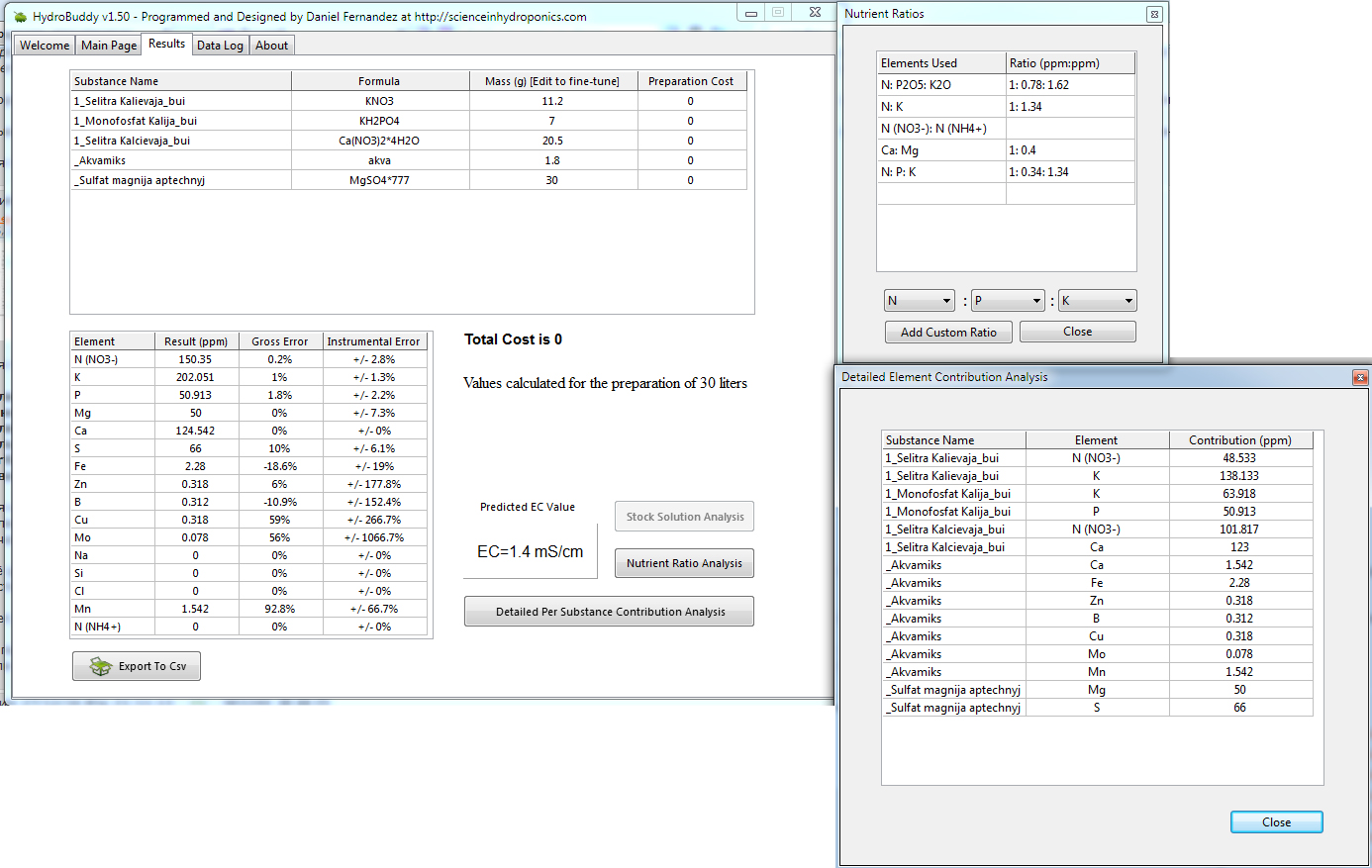The height and width of the screenshot is (868, 1372).
Task: Click formula cell MgSO4*777
Action: [380, 180]
